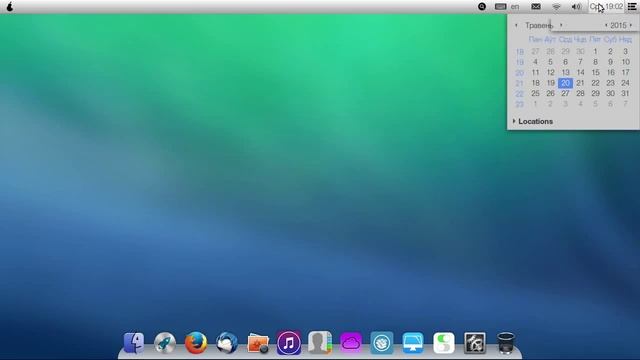Viewport: 640px width, 360px height.
Task: Select day 9 in the calendar
Action: click(610, 62)
